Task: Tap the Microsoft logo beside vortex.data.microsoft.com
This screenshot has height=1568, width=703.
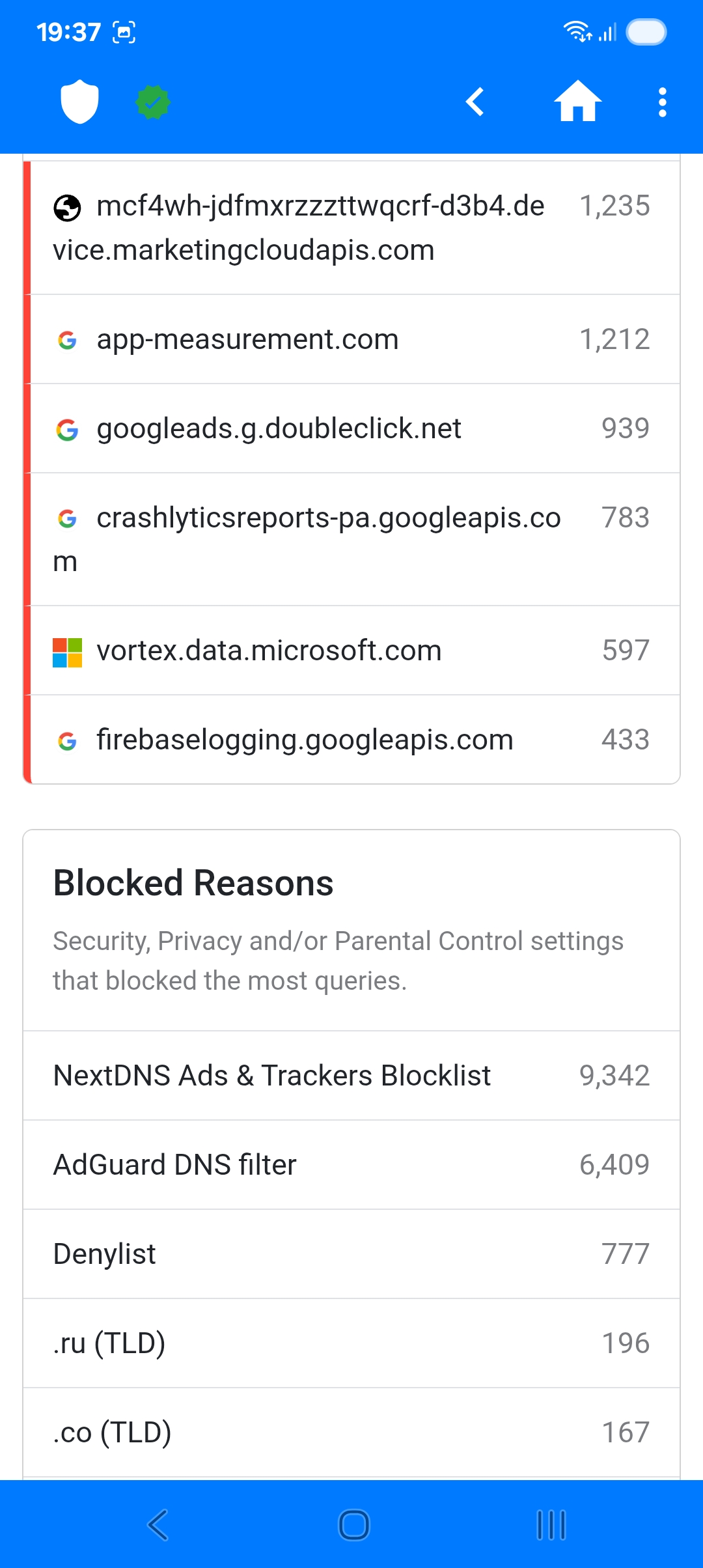Action: point(67,652)
